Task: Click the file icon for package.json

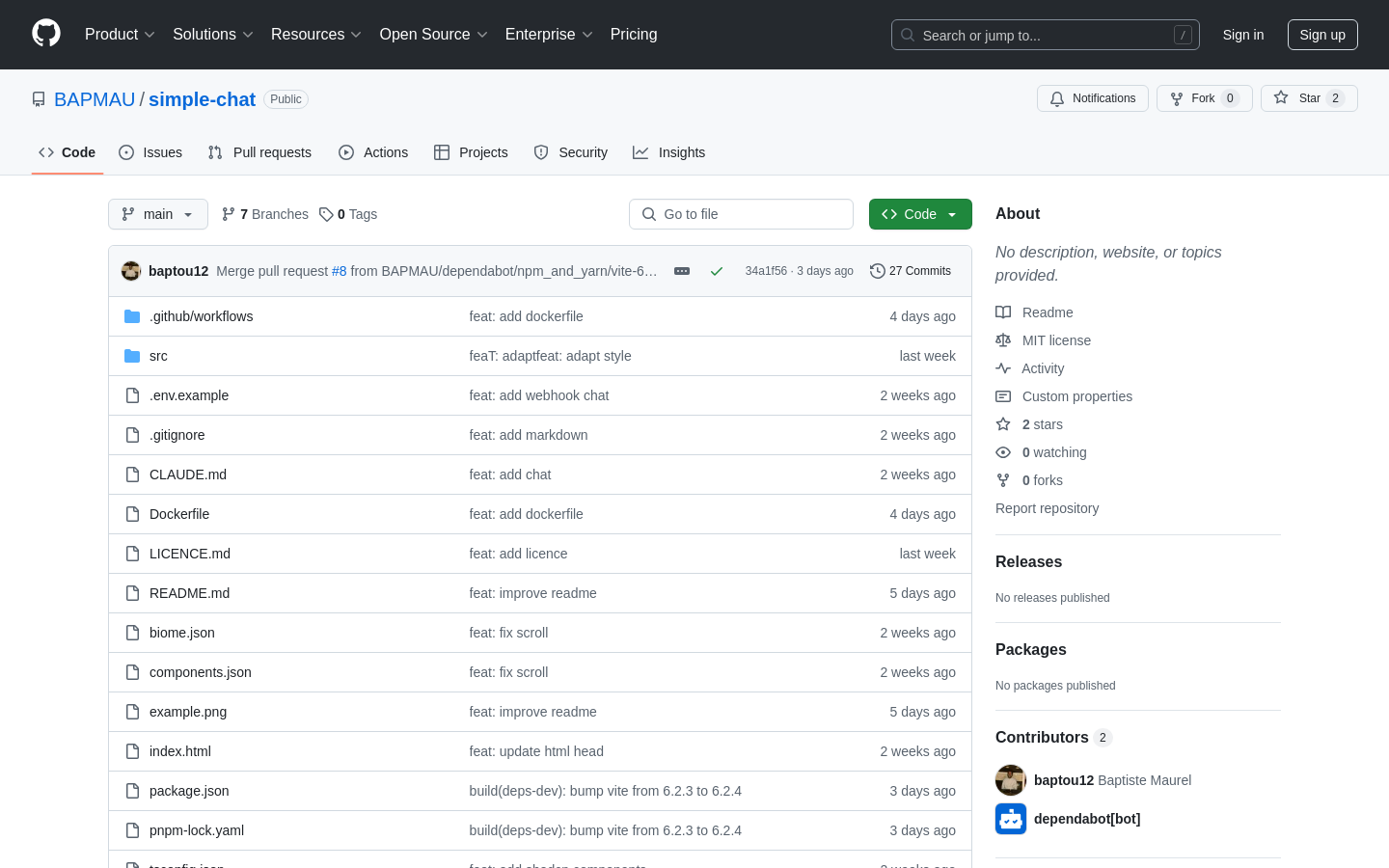Action: pyautogui.click(x=132, y=791)
